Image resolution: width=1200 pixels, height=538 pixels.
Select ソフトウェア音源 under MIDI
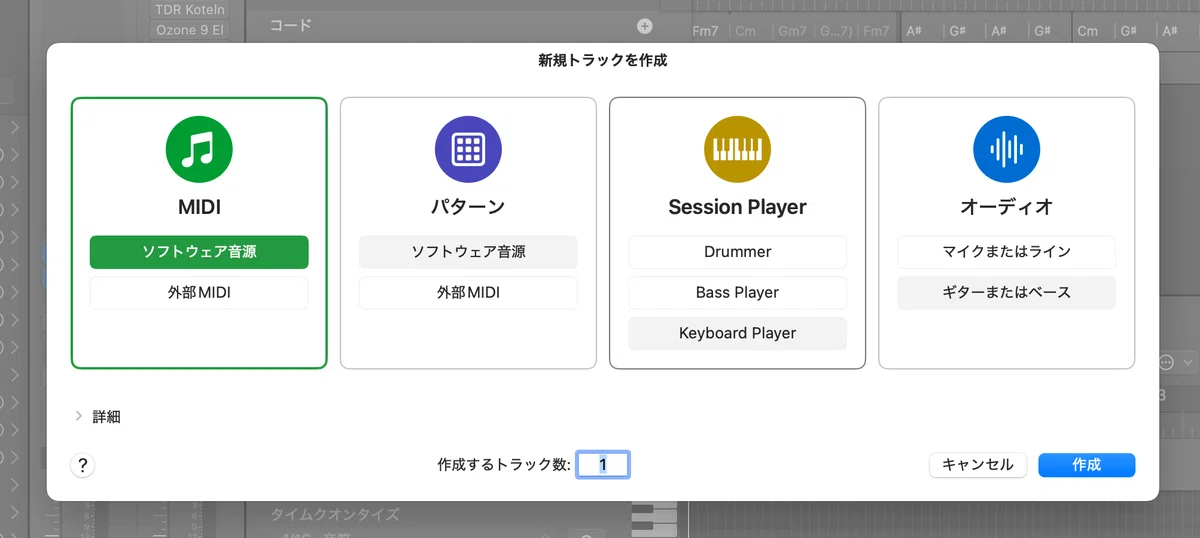click(x=199, y=252)
